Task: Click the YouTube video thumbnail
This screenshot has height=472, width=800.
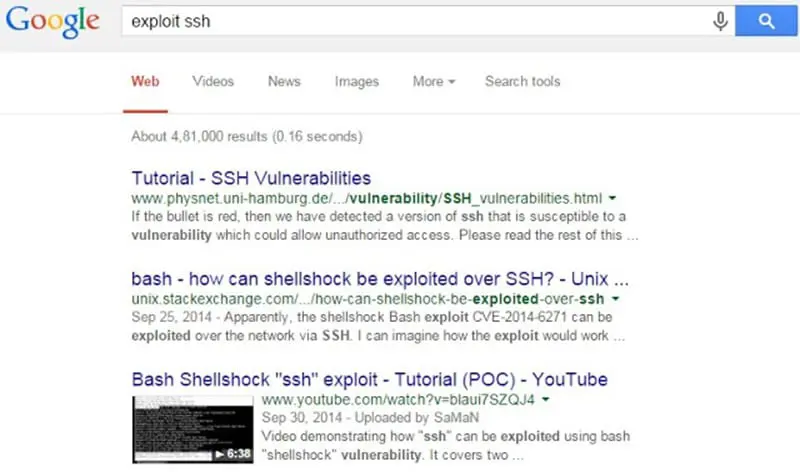Action: pos(193,429)
